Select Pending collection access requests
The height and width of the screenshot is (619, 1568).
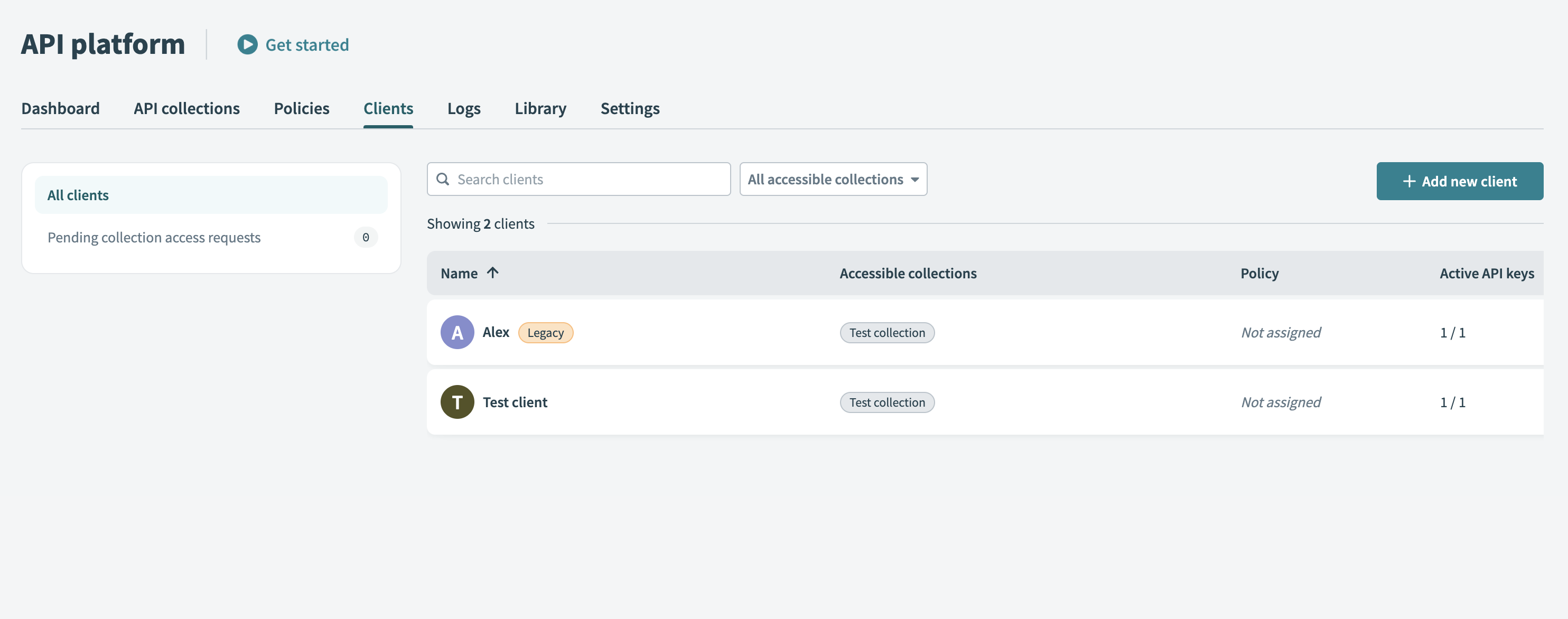pos(154,237)
